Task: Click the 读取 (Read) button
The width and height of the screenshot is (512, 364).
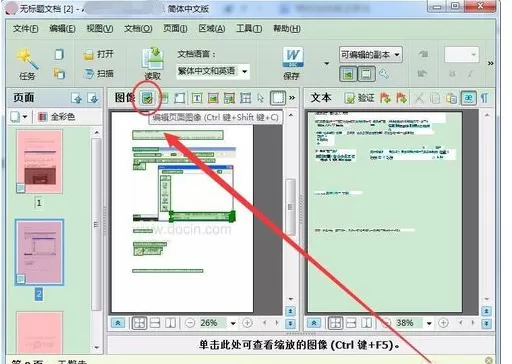Action: [x=153, y=64]
